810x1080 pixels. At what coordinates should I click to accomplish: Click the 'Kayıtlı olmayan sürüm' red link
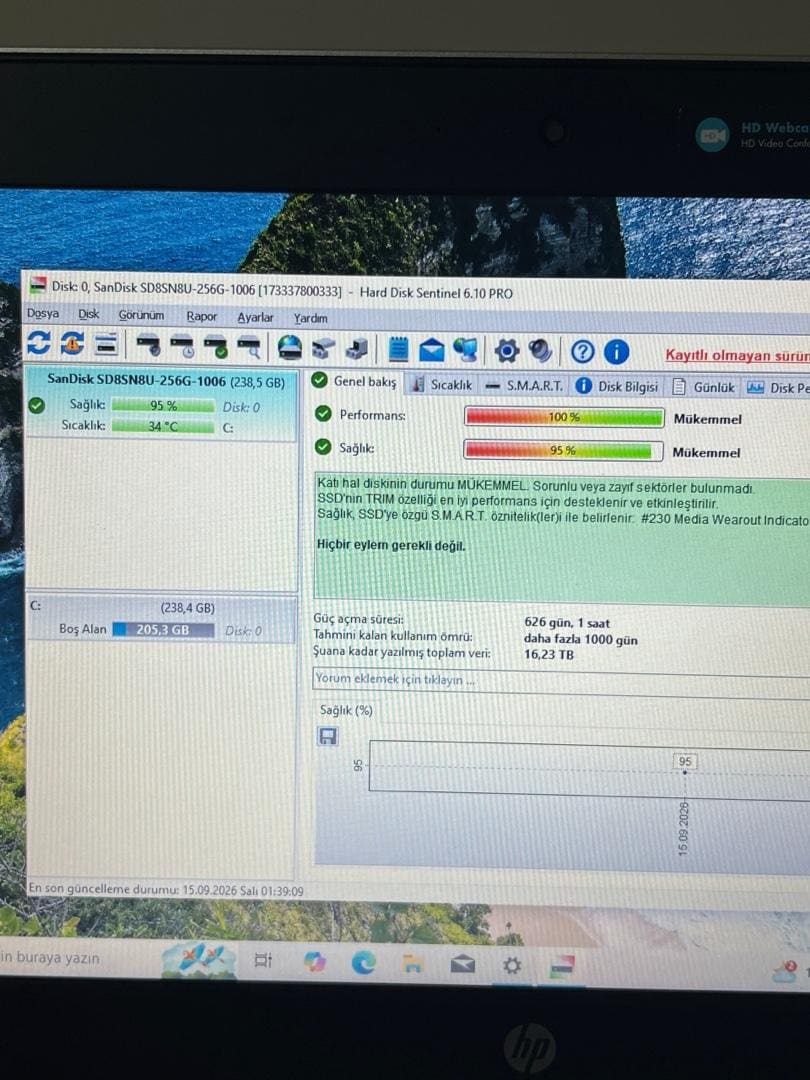tap(737, 356)
